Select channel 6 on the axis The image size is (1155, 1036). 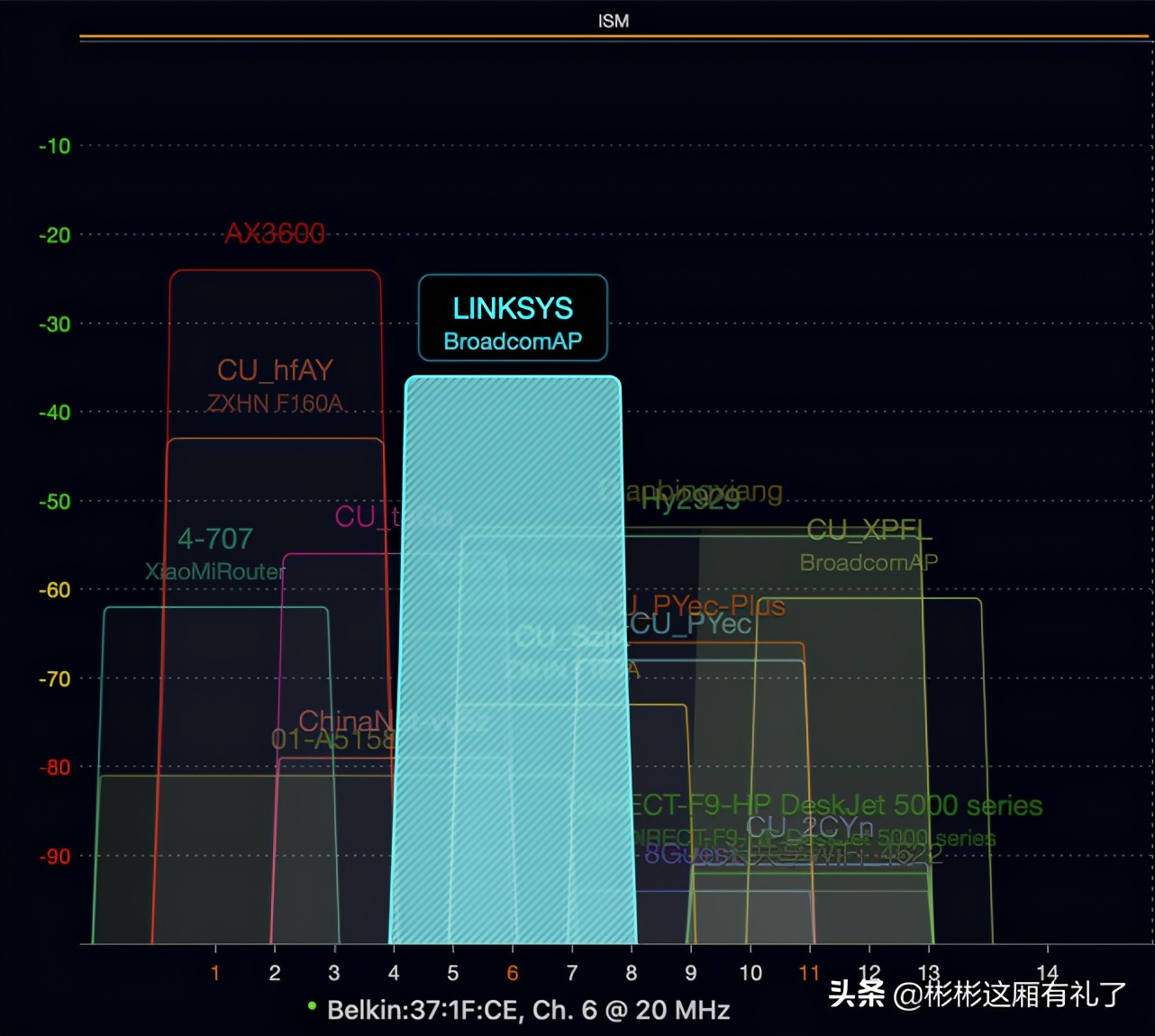[512, 973]
